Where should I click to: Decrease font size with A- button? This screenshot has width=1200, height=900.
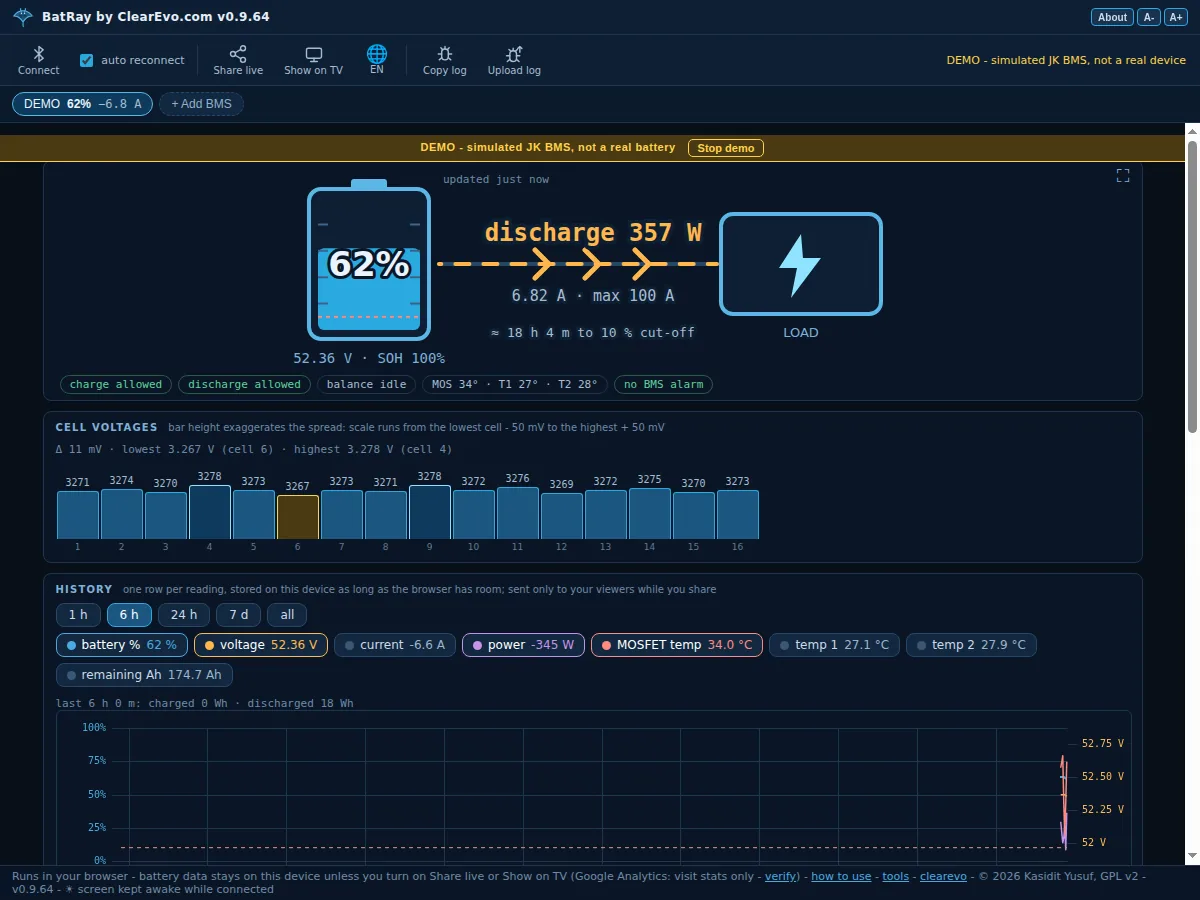1149,17
